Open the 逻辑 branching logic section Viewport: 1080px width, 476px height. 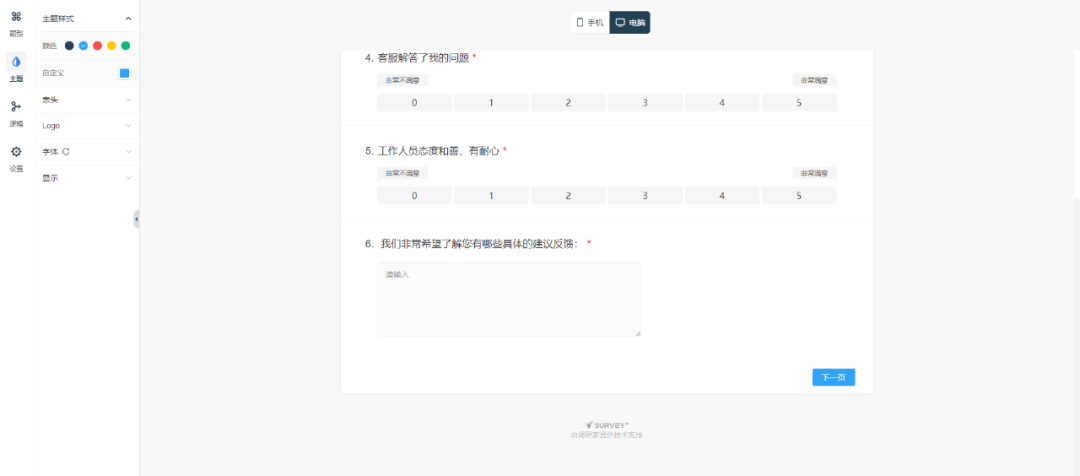click(x=16, y=112)
